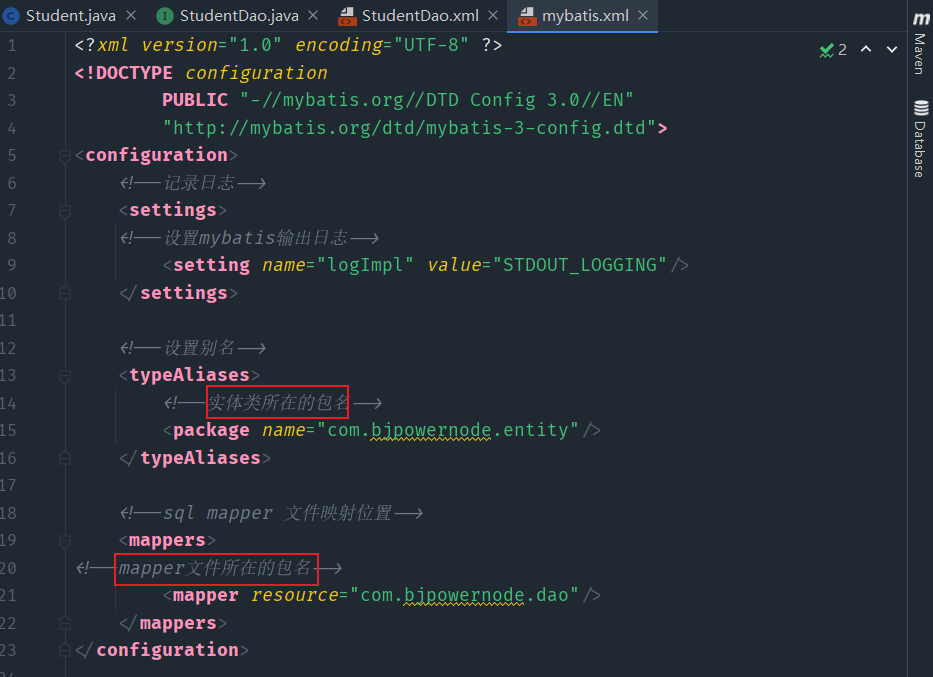The image size is (933, 677).
Task: Collapse fold marker at closing configuration line 23
Action: click(65, 650)
